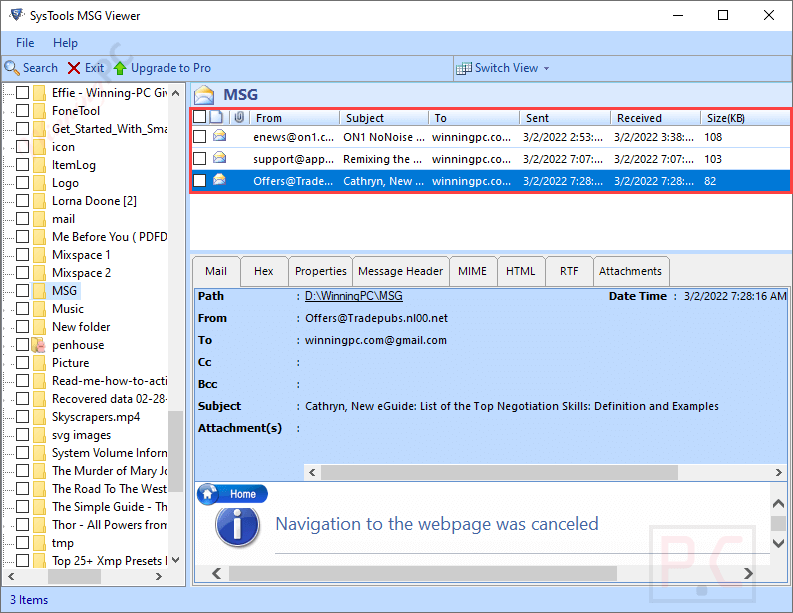Sort emails by To column header
793x613 pixels.
(x=474, y=118)
